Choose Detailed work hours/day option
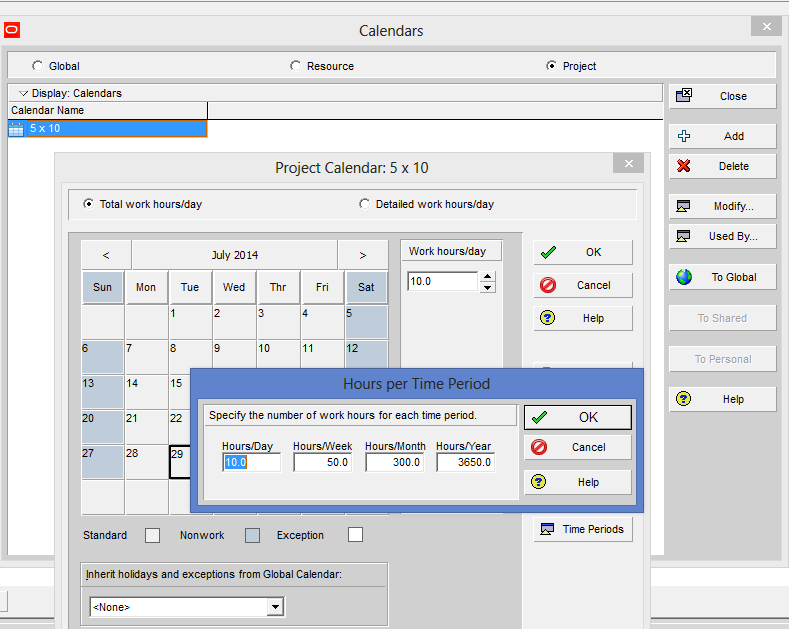 click(364, 204)
